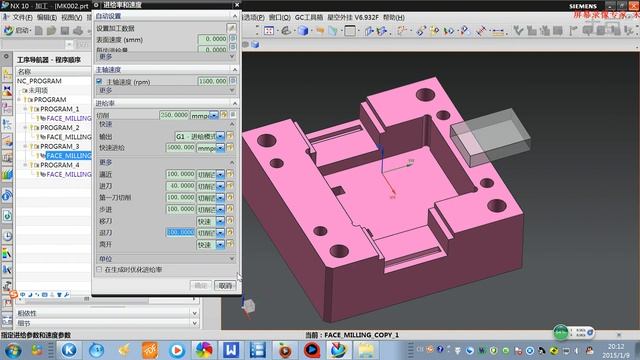The height and width of the screenshot is (360, 640).
Task: Click the lock icon in the 输出 row
Action: (230, 136)
